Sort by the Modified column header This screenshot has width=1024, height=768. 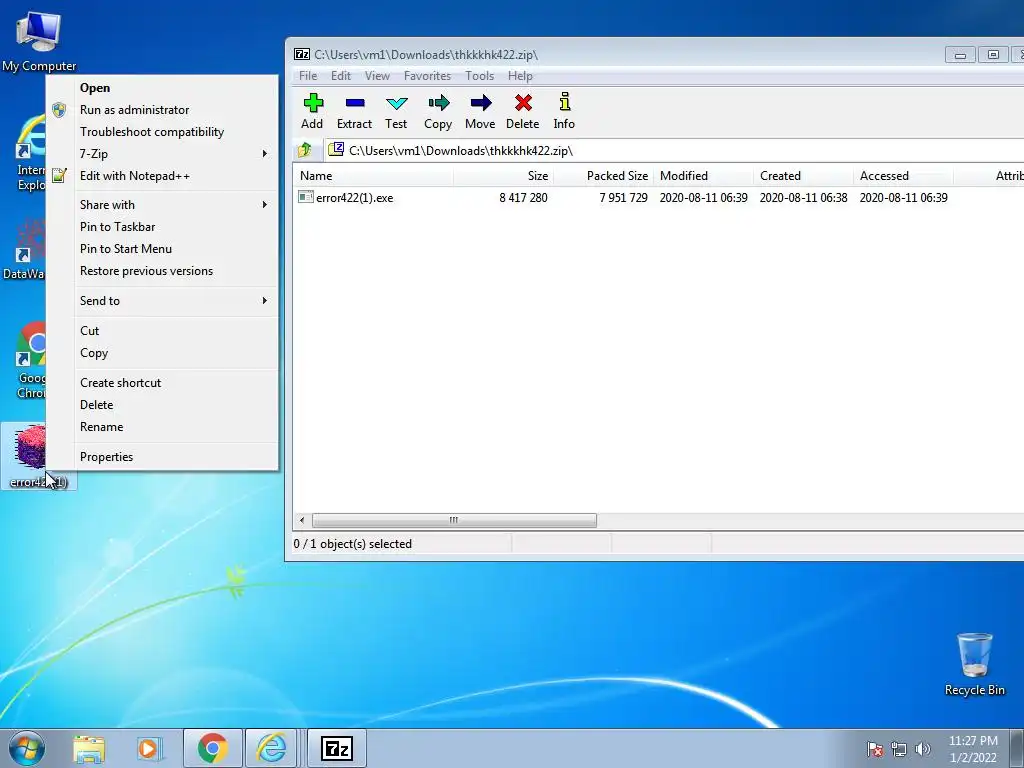pos(703,176)
